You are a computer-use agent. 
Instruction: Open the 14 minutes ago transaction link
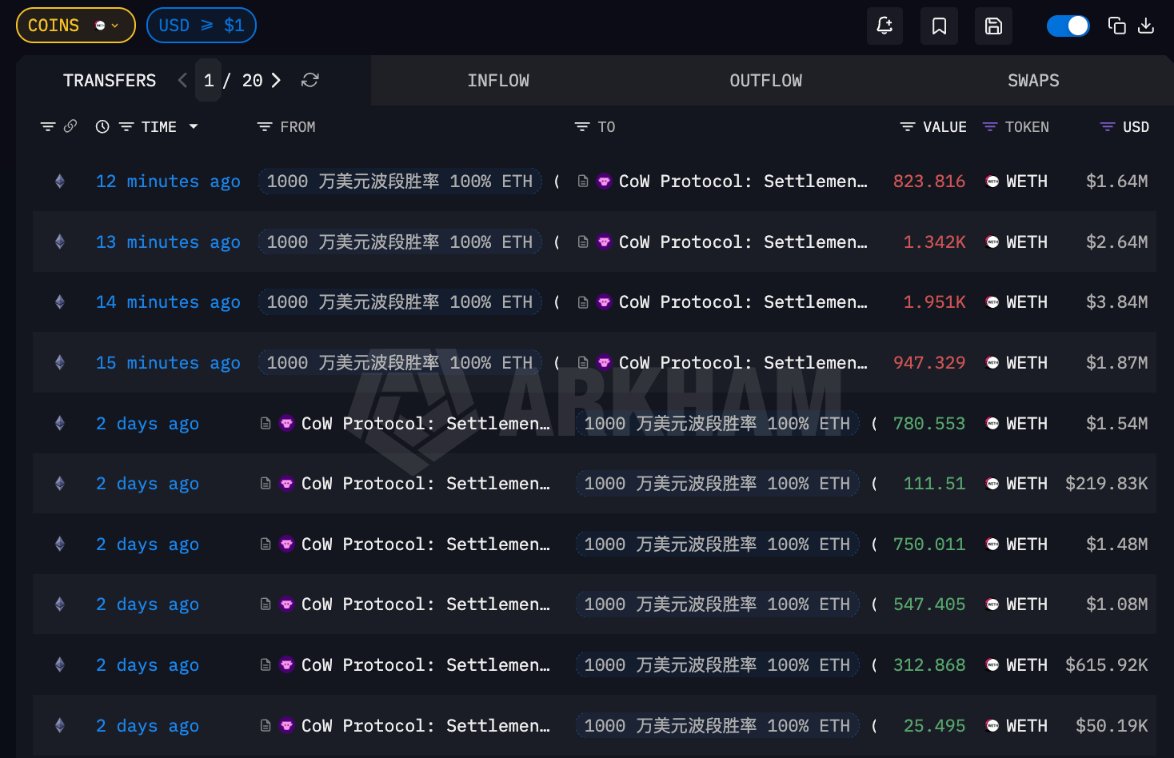point(168,302)
